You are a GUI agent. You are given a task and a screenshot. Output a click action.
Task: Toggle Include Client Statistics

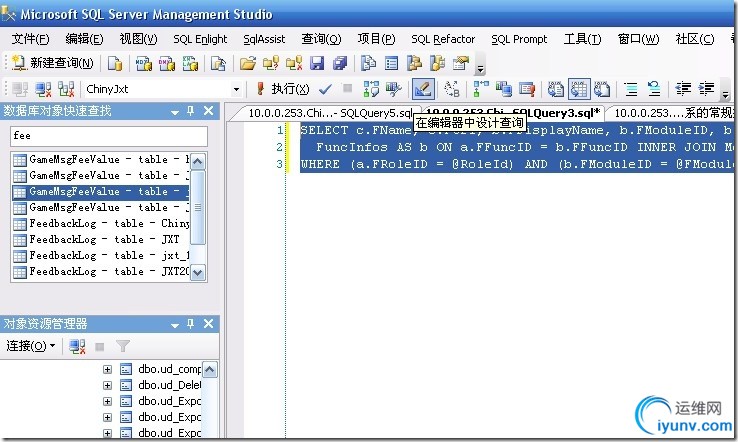[x=504, y=89]
